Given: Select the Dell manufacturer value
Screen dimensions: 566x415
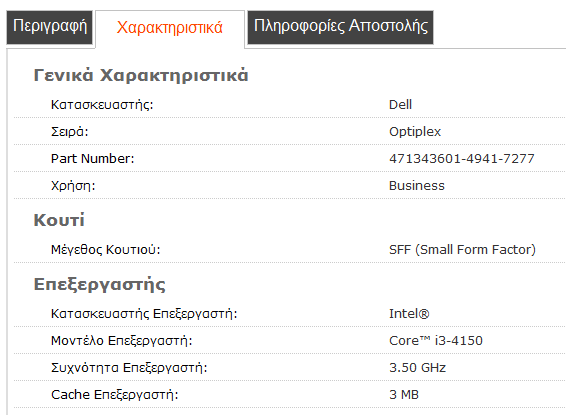Looking at the screenshot, I should point(400,105).
